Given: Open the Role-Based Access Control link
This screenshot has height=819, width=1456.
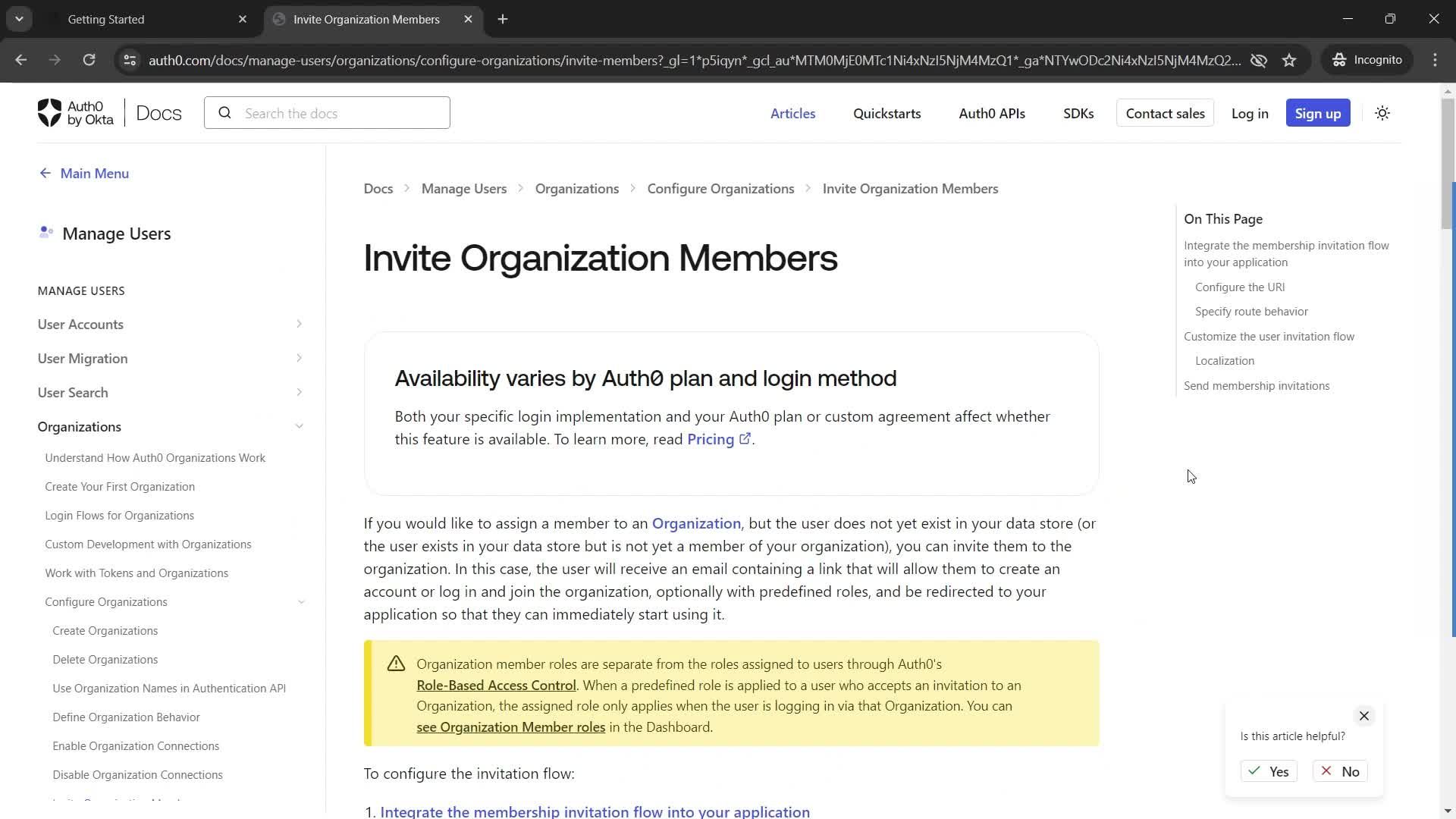Looking at the screenshot, I should 496,686.
